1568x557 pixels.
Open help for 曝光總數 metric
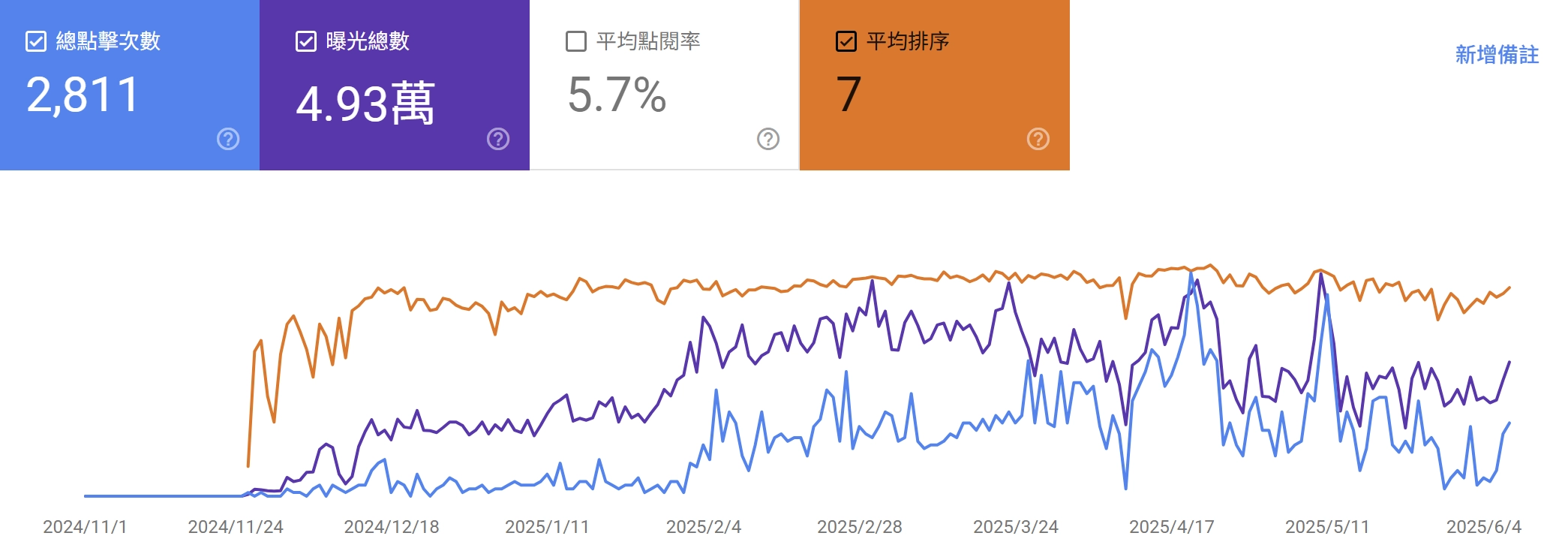[x=498, y=138]
